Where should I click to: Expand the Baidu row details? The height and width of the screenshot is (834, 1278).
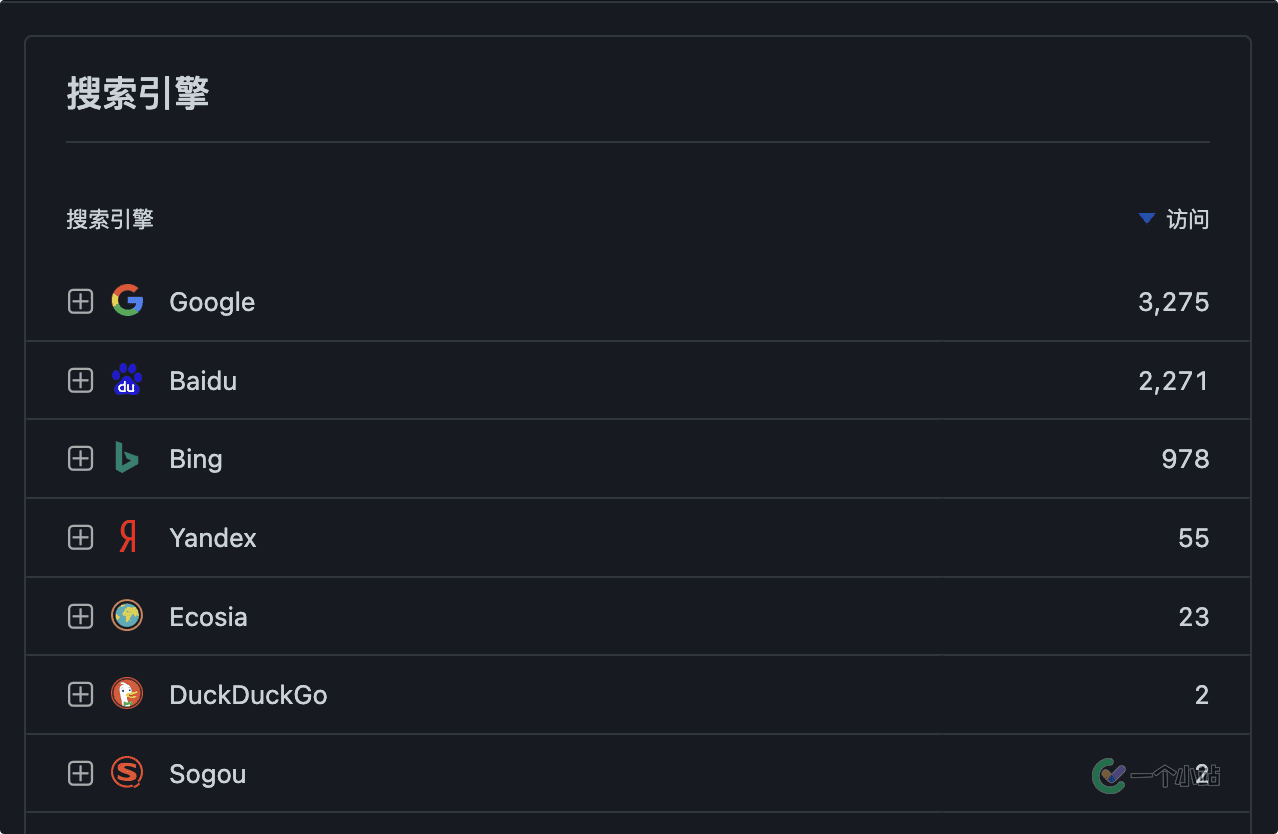coord(80,380)
